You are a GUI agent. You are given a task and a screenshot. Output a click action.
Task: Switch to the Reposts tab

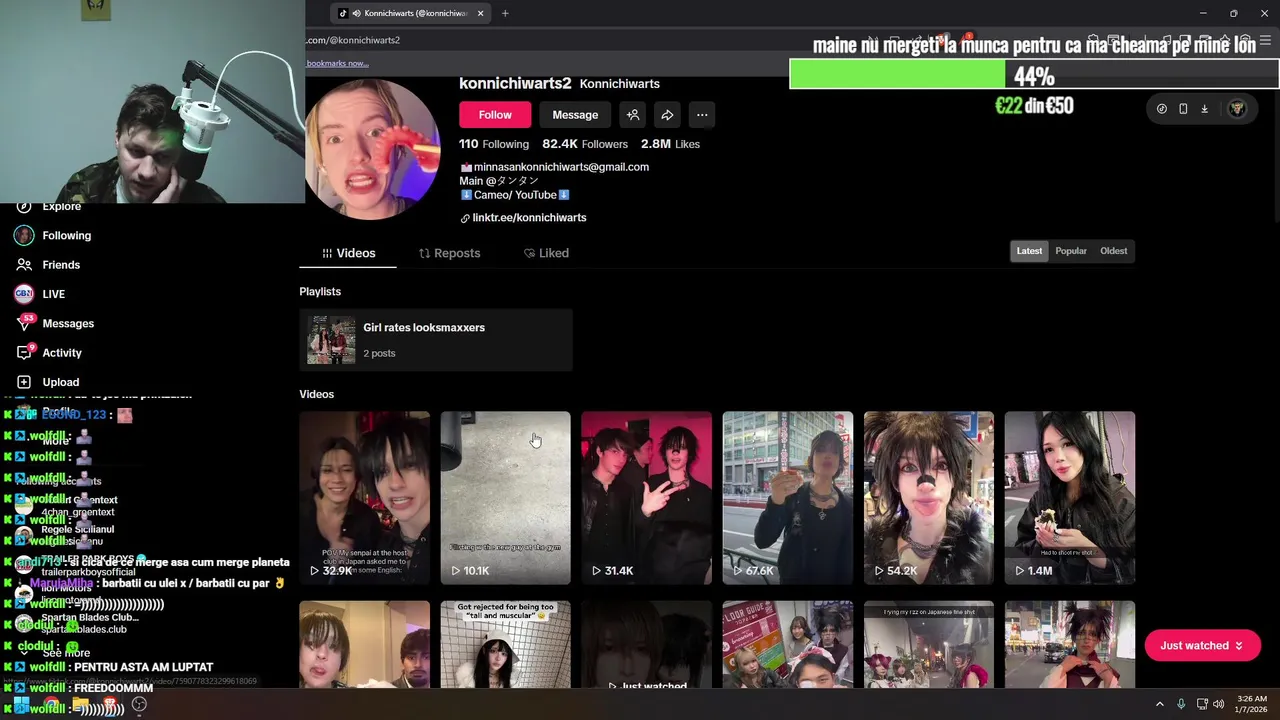click(450, 253)
